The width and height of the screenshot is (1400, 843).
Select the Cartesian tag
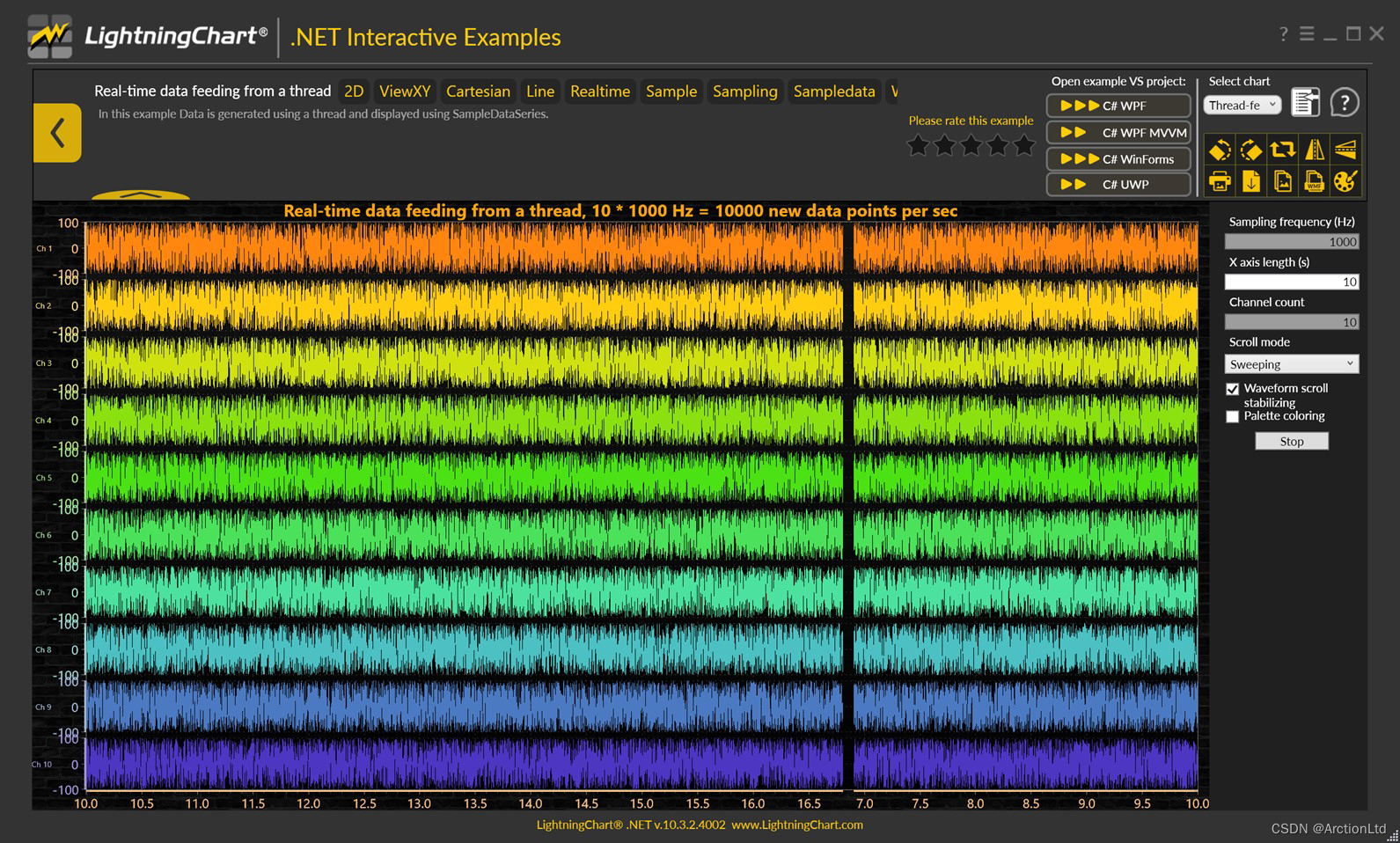click(478, 92)
